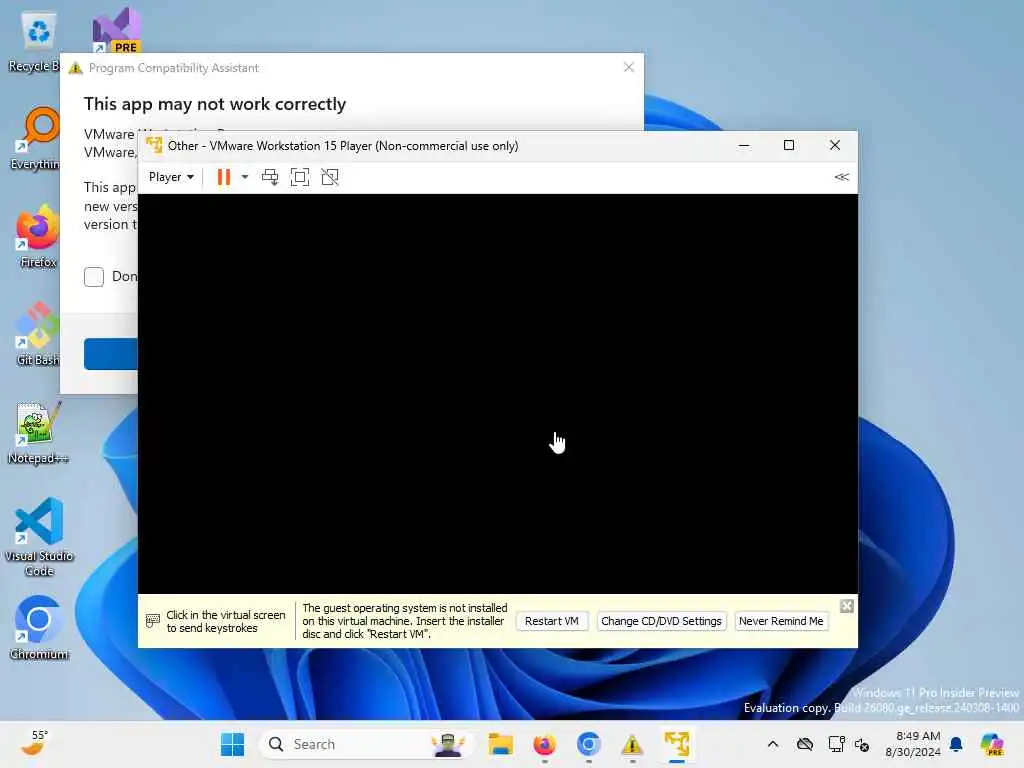Collapse the VMware toolbar with double chevron
The width and height of the screenshot is (1024, 768).
842,177
